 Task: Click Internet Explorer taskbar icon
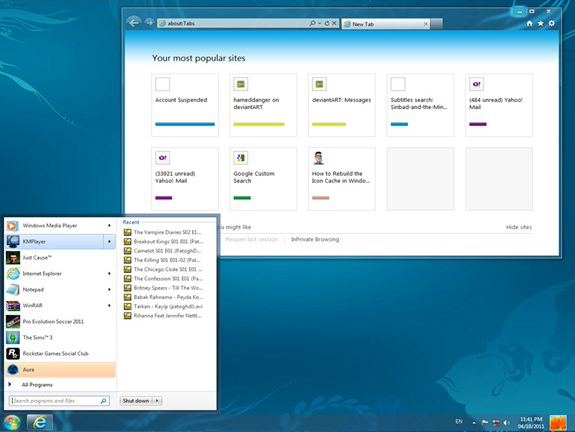coord(40,422)
